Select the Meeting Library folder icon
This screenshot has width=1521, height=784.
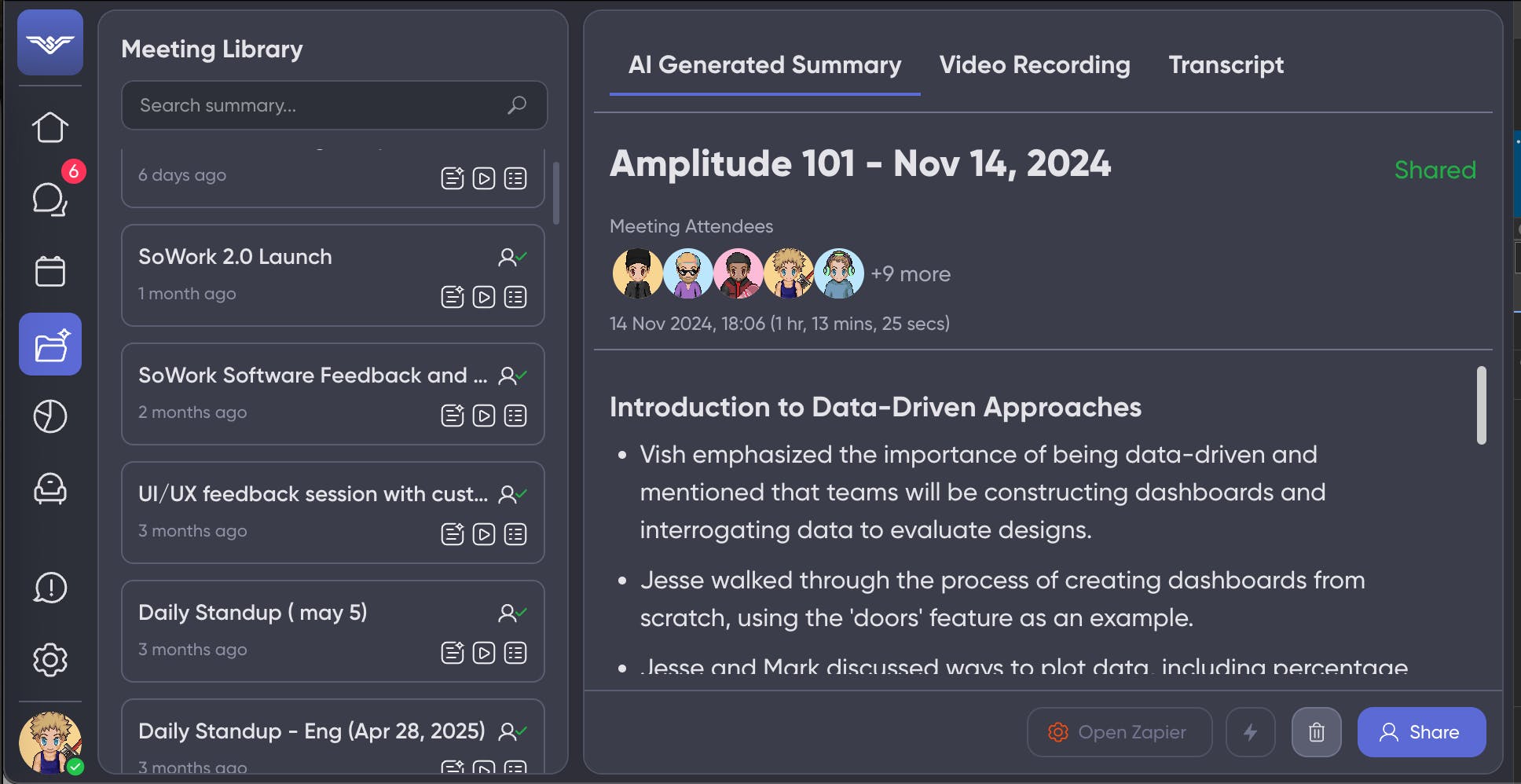50,344
